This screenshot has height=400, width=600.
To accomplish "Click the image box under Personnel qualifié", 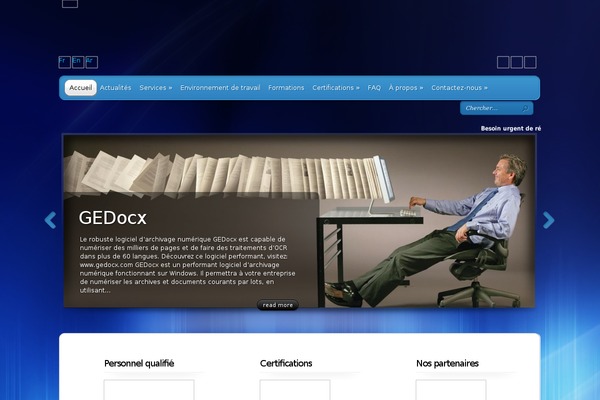I will coord(149,390).
